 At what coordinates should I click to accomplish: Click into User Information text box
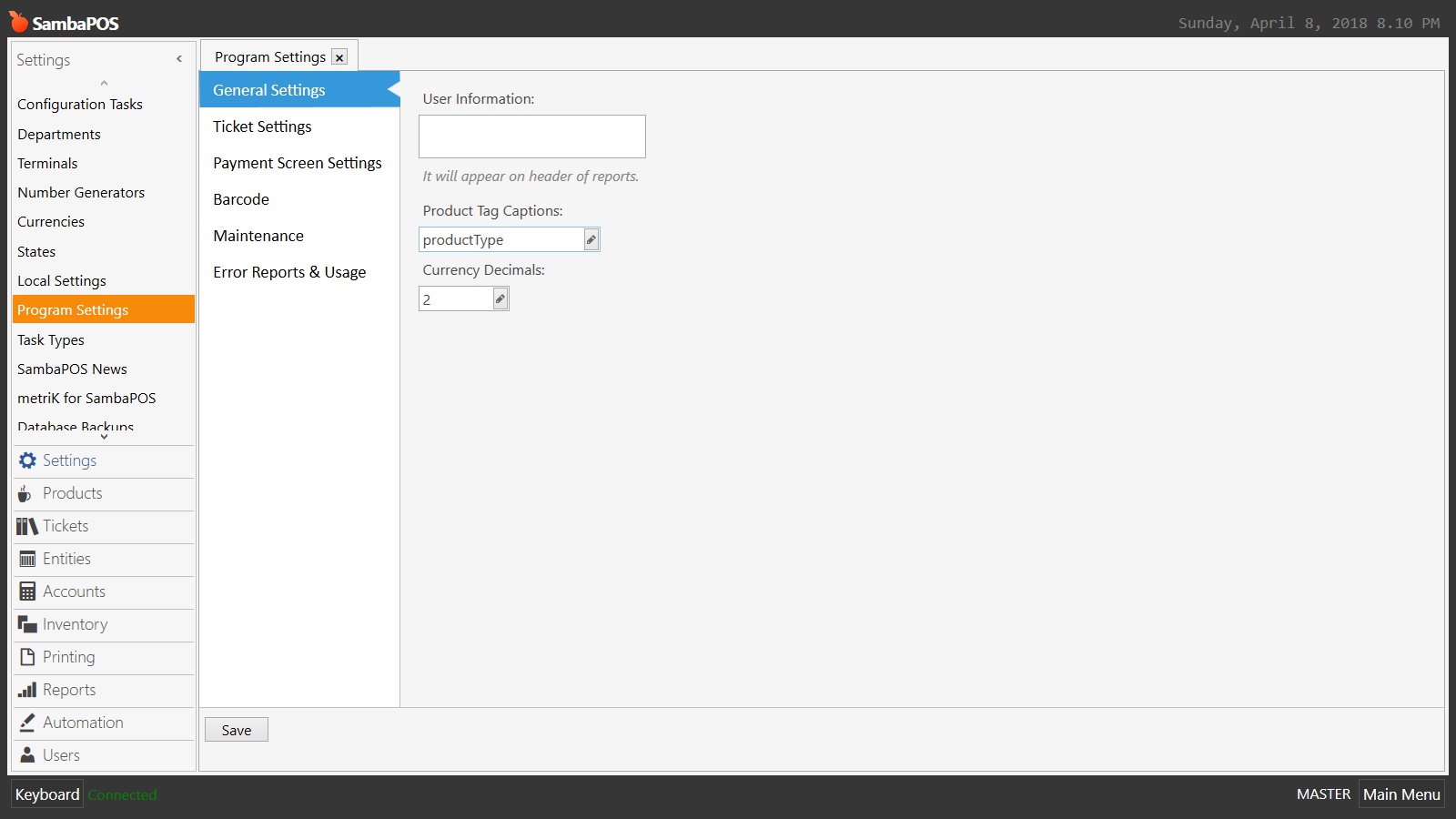(532, 136)
